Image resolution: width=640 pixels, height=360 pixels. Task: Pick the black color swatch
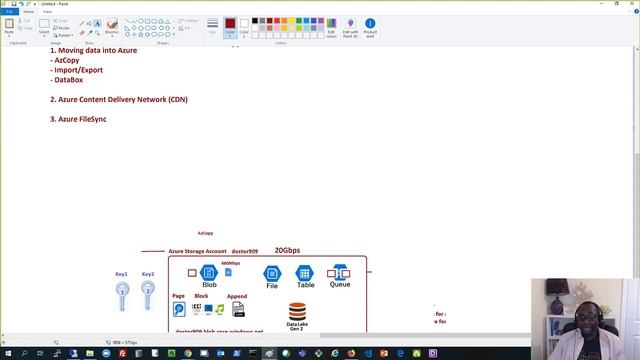[x=255, y=20]
